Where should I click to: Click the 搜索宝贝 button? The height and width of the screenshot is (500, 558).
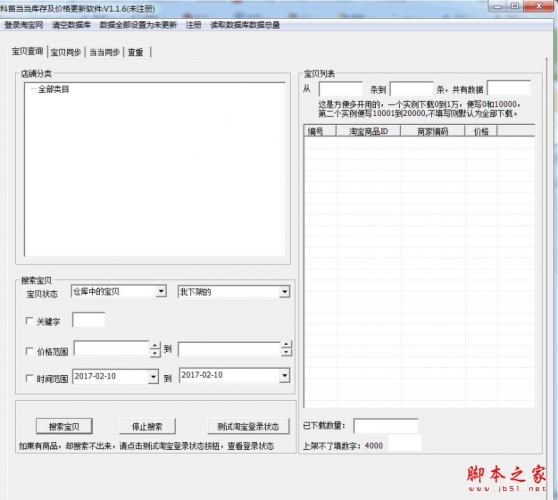tap(64, 426)
